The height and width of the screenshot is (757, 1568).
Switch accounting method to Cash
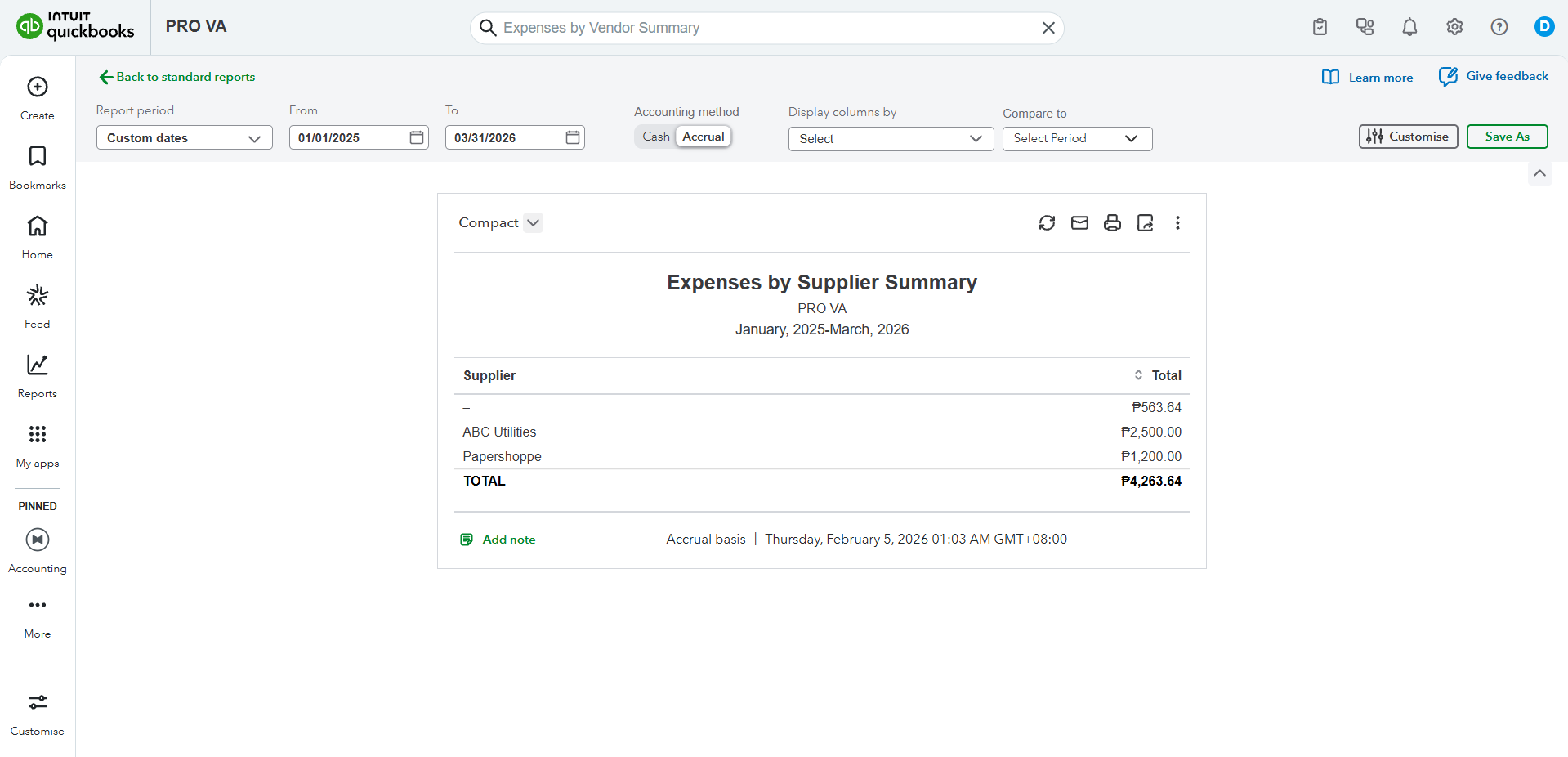pos(655,137)
